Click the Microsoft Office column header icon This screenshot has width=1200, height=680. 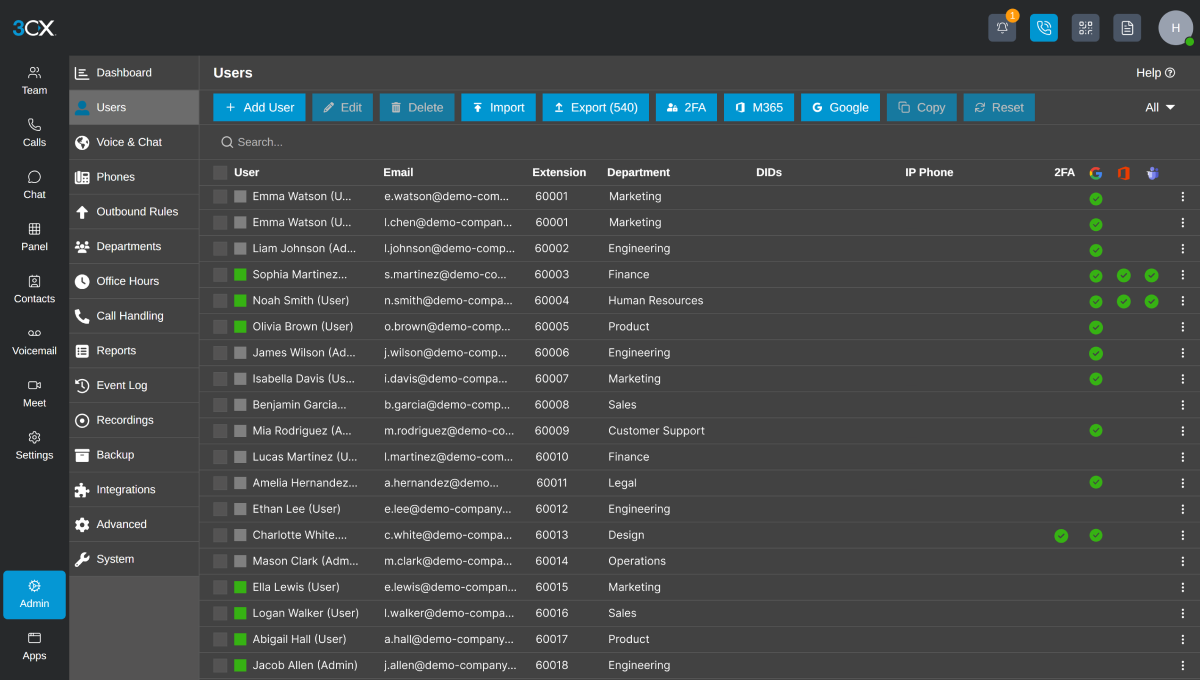click(1123, 173)
